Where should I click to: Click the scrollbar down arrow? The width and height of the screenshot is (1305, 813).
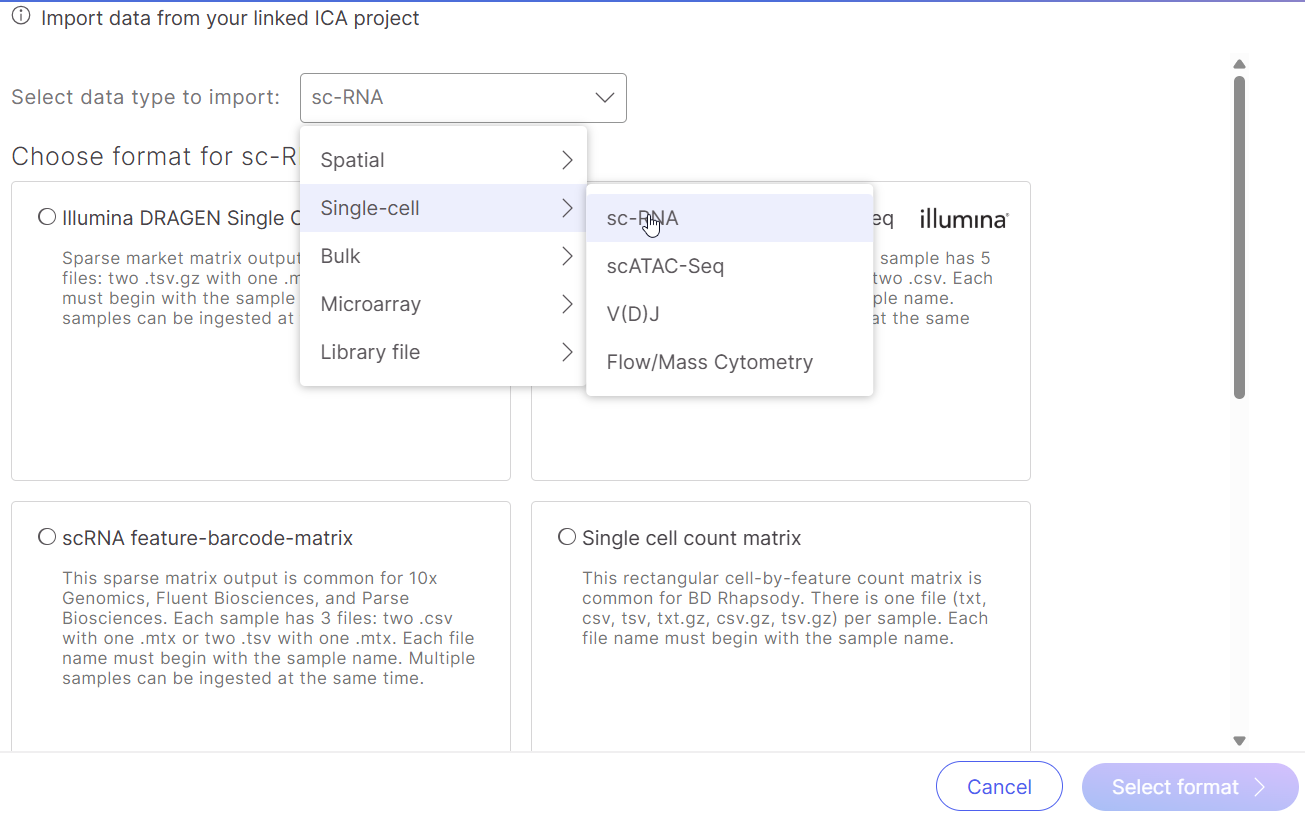click(x=1239, y=741)
